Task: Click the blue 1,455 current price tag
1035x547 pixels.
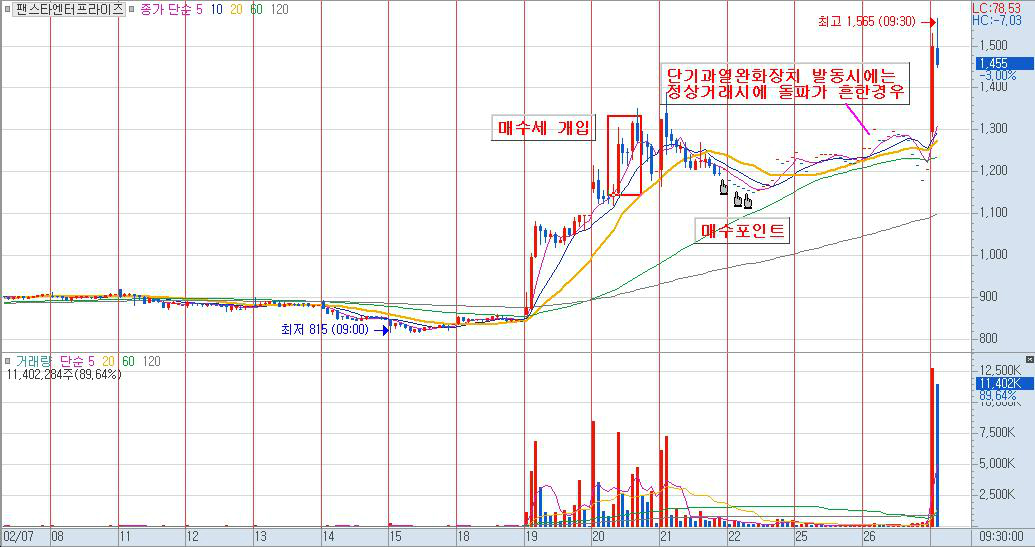Action: 1000,63
